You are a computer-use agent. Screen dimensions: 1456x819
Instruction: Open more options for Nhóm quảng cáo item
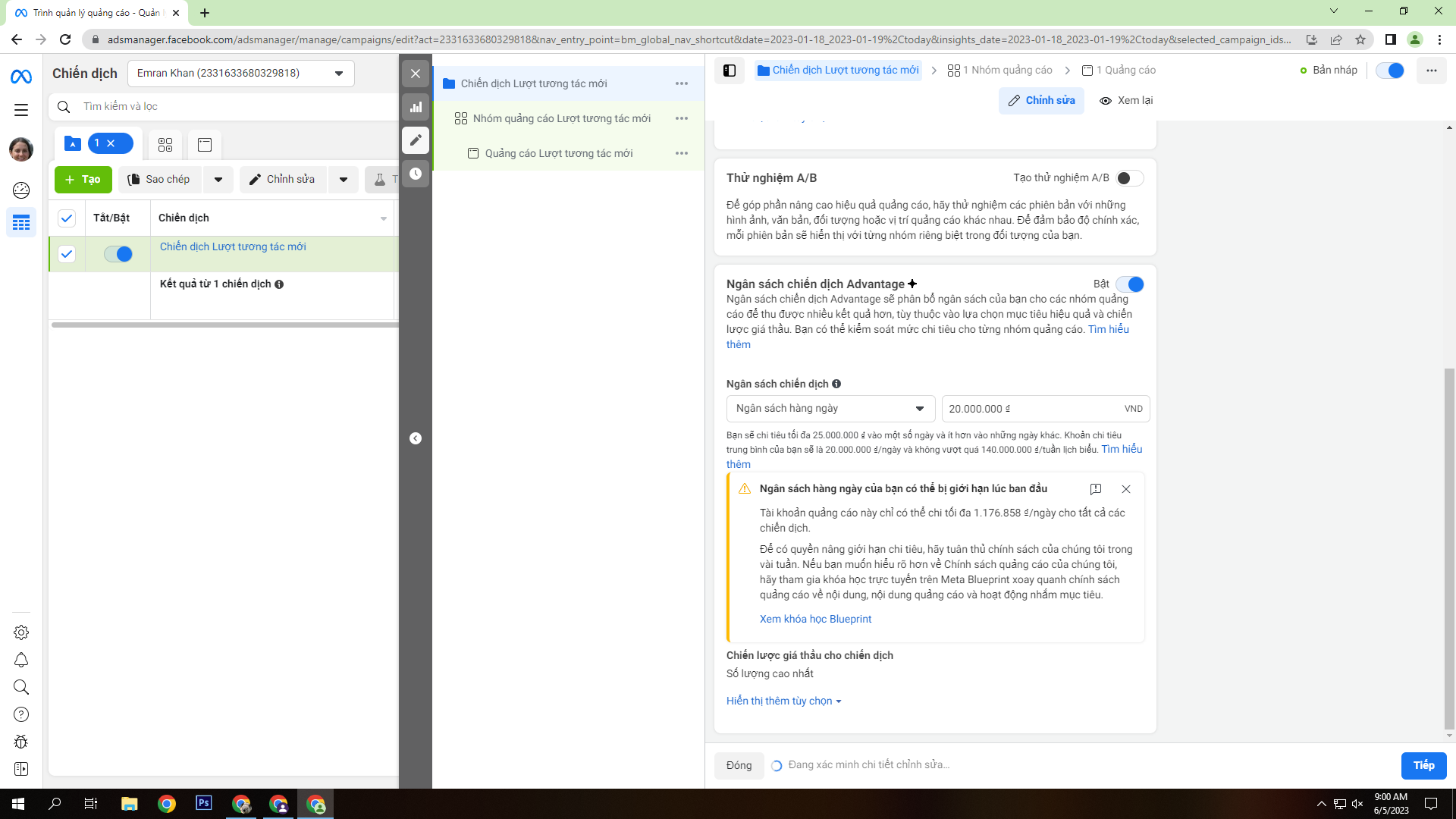pos(682,118)
